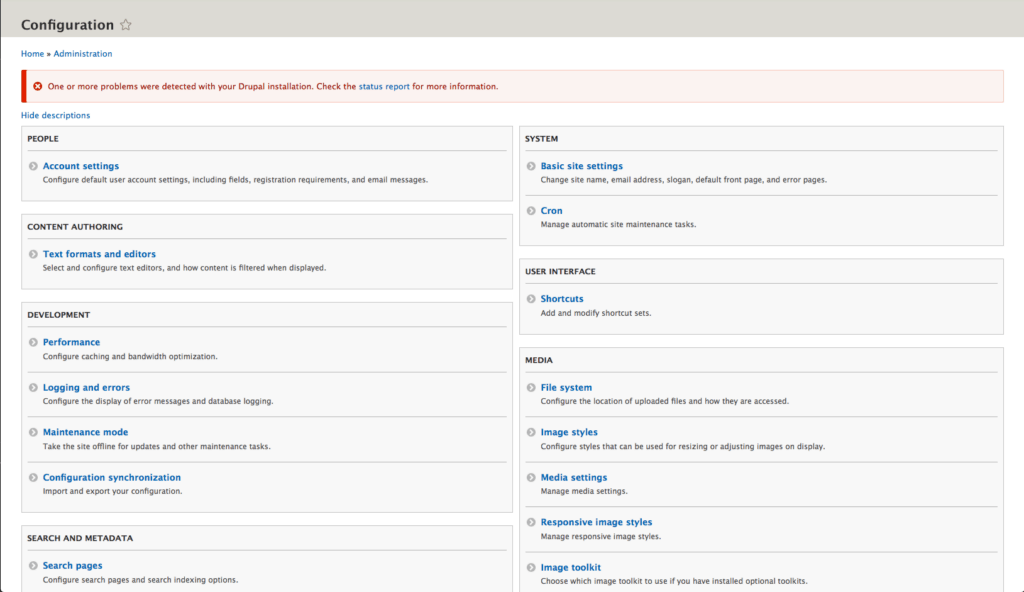Click the red error icon in the warning banner

[38, 86]
